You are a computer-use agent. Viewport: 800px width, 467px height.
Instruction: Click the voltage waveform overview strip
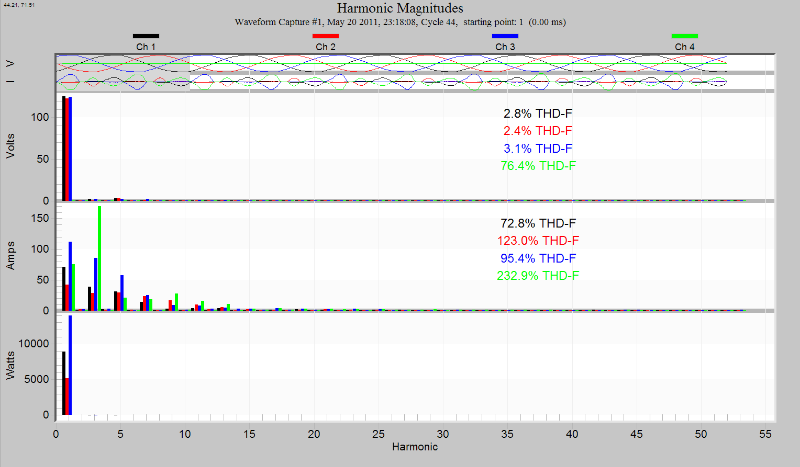click(415, 63)
